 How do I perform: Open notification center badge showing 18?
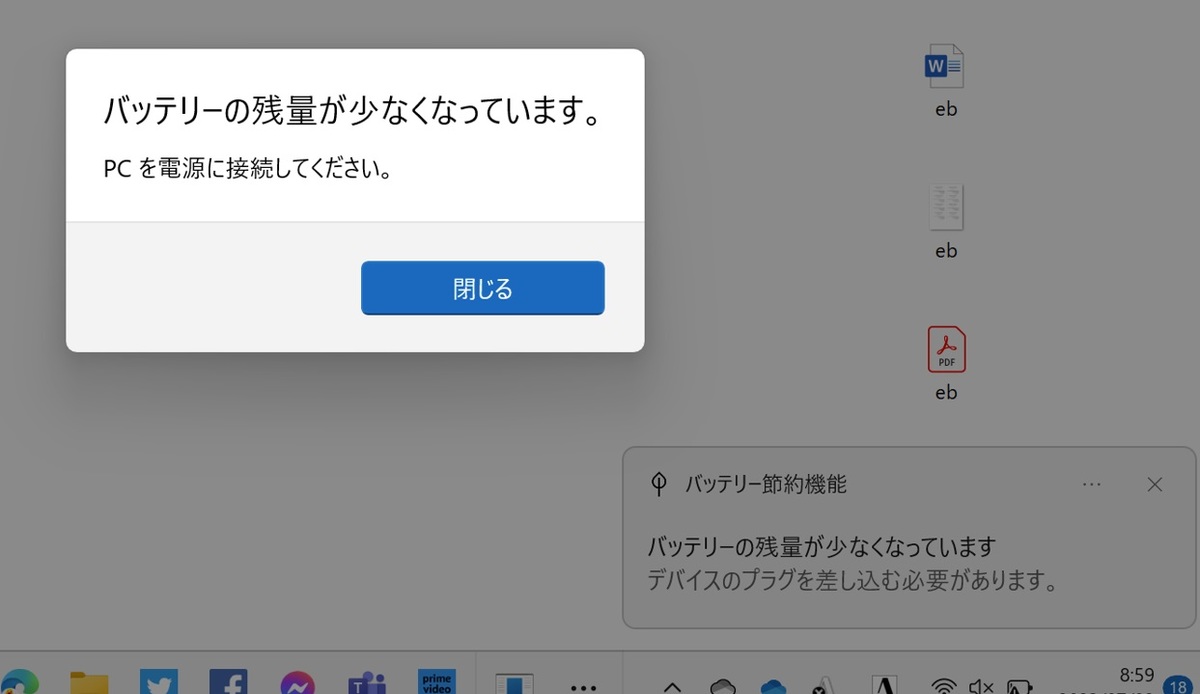point(1179,684)
